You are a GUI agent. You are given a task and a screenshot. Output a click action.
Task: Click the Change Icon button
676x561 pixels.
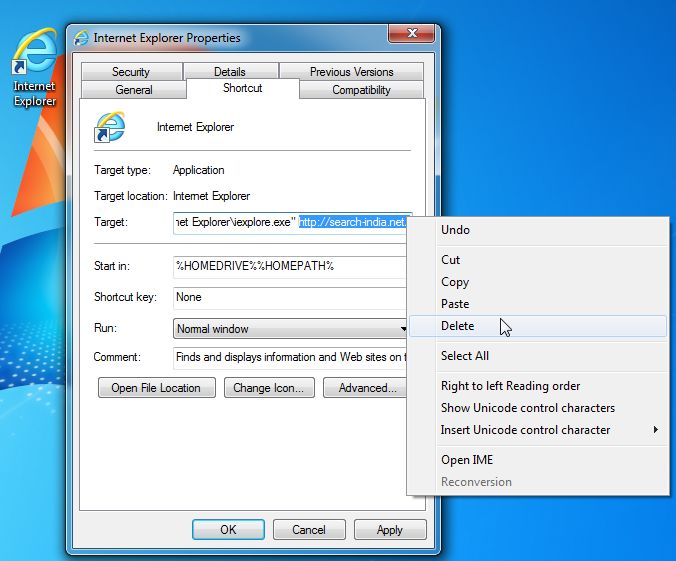[x=269, y=388]
